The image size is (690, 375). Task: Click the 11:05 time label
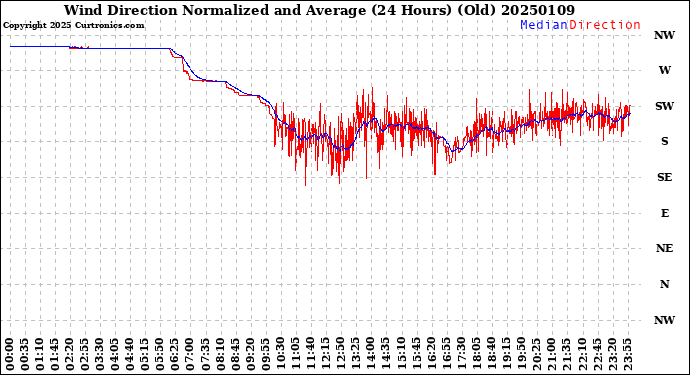pos(296,355)
